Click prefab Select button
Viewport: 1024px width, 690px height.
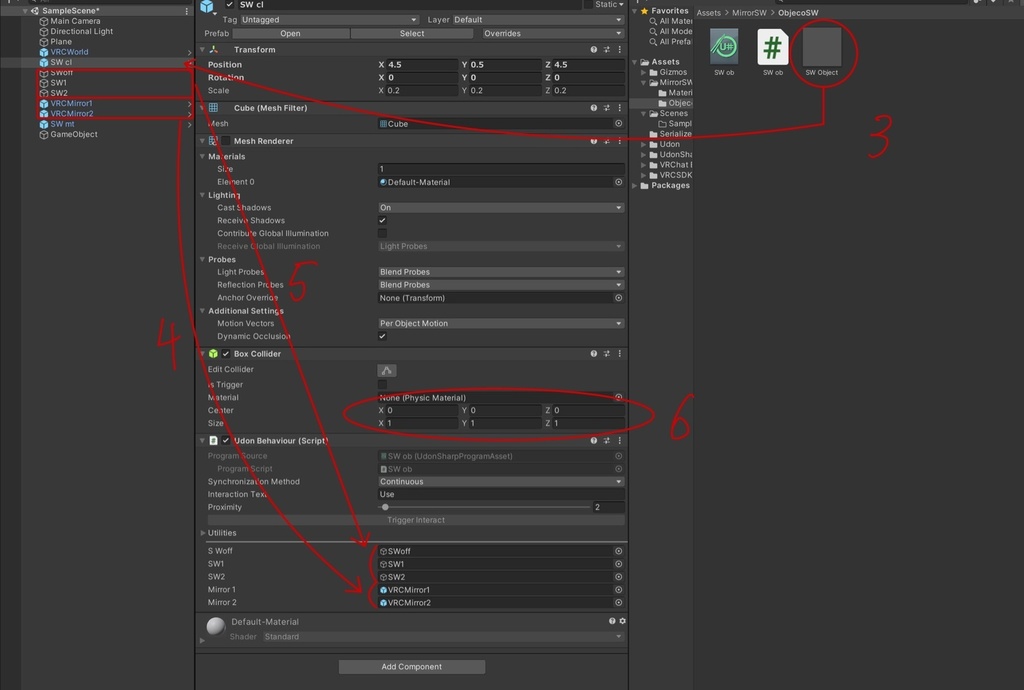pos(412,33)
